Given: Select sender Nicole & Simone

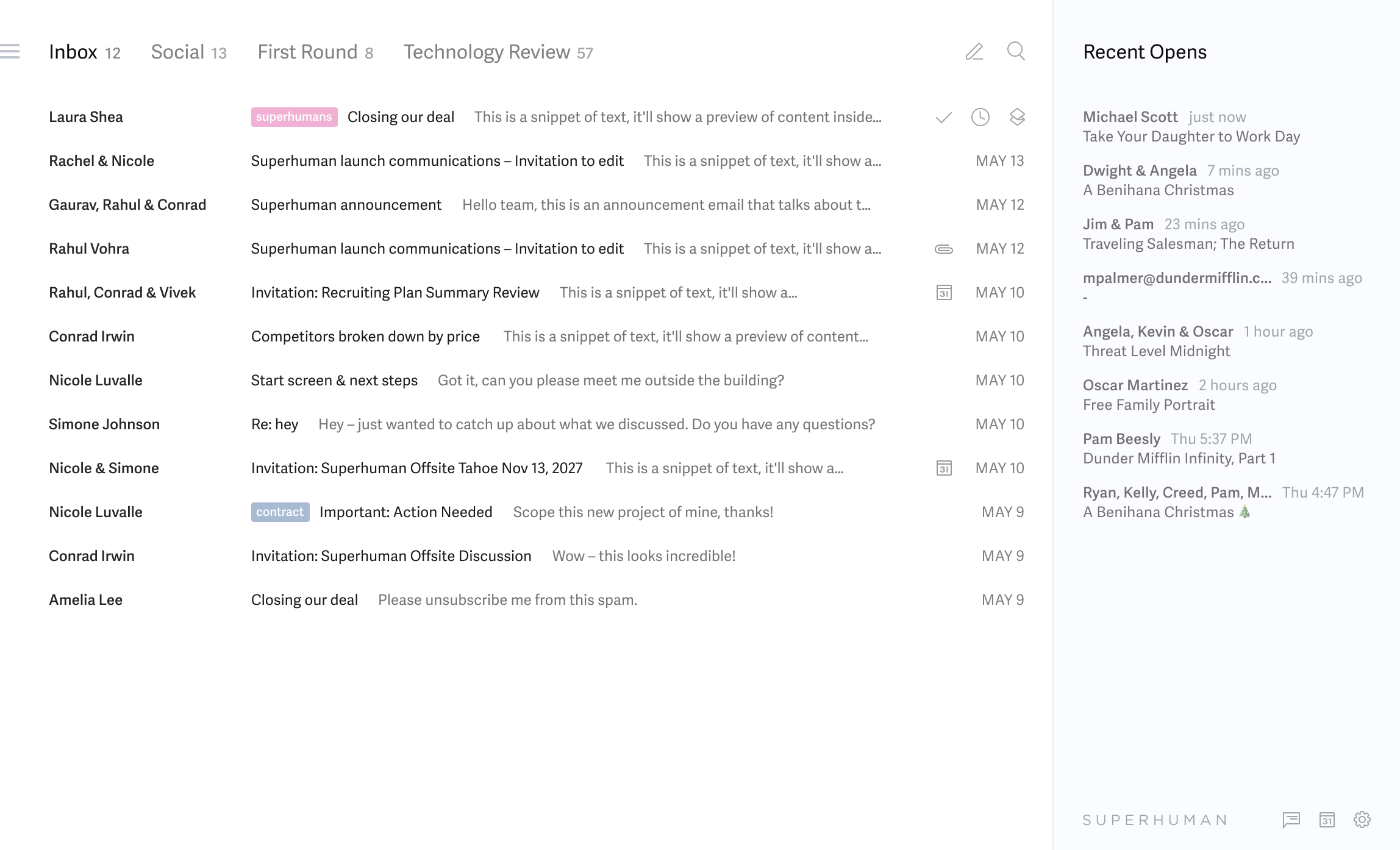Looking at the screenshot, I should pyautogui.click(x=104, y=468).
